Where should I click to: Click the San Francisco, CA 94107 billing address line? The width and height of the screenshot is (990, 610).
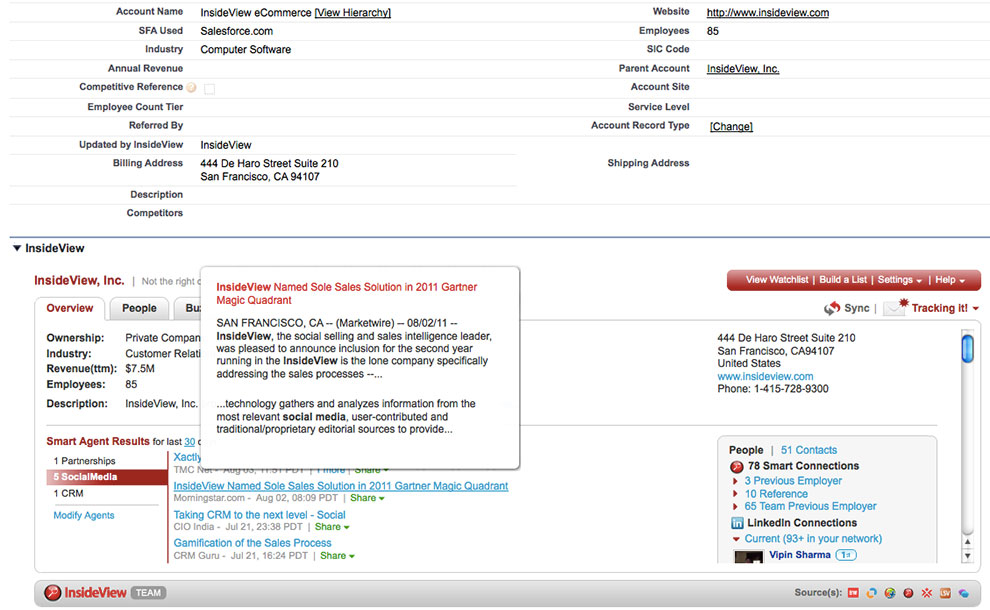coord(260,177)
